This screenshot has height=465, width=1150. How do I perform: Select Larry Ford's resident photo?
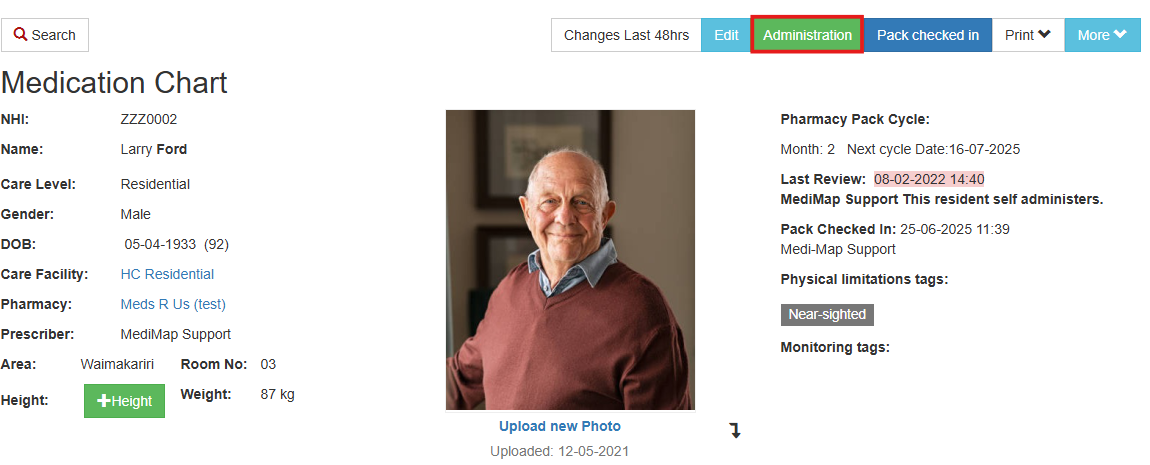570,260
